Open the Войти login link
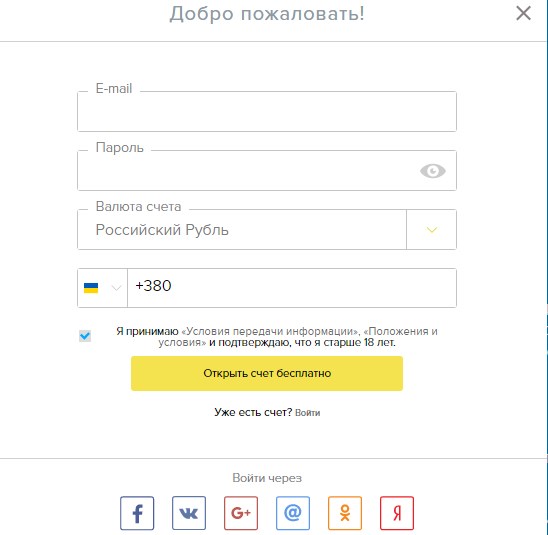The width and height of the screenshot is (548, 535). [308, 413]
